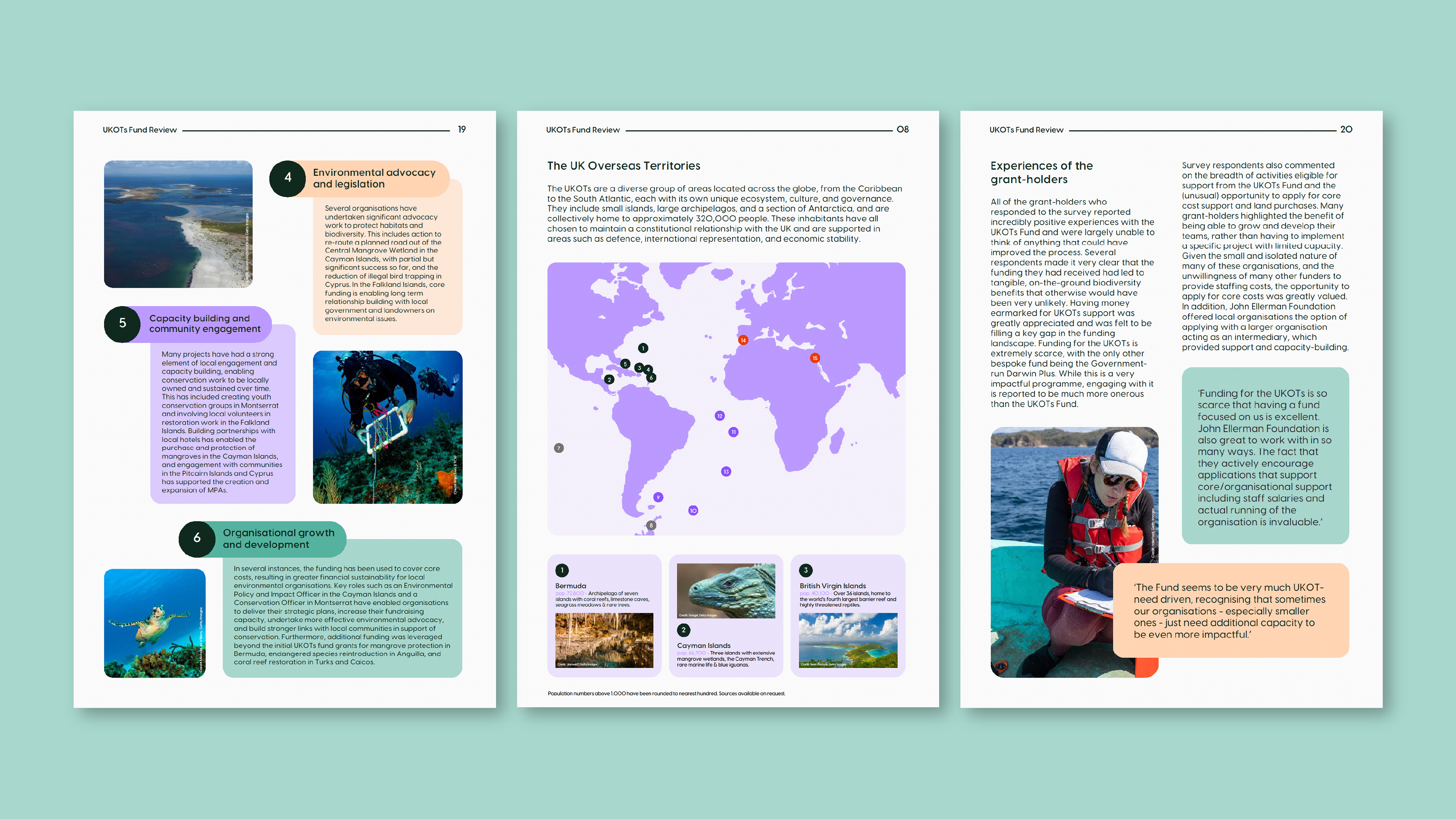Click dark map marker 6 on the map

click(x=651, y=378)
